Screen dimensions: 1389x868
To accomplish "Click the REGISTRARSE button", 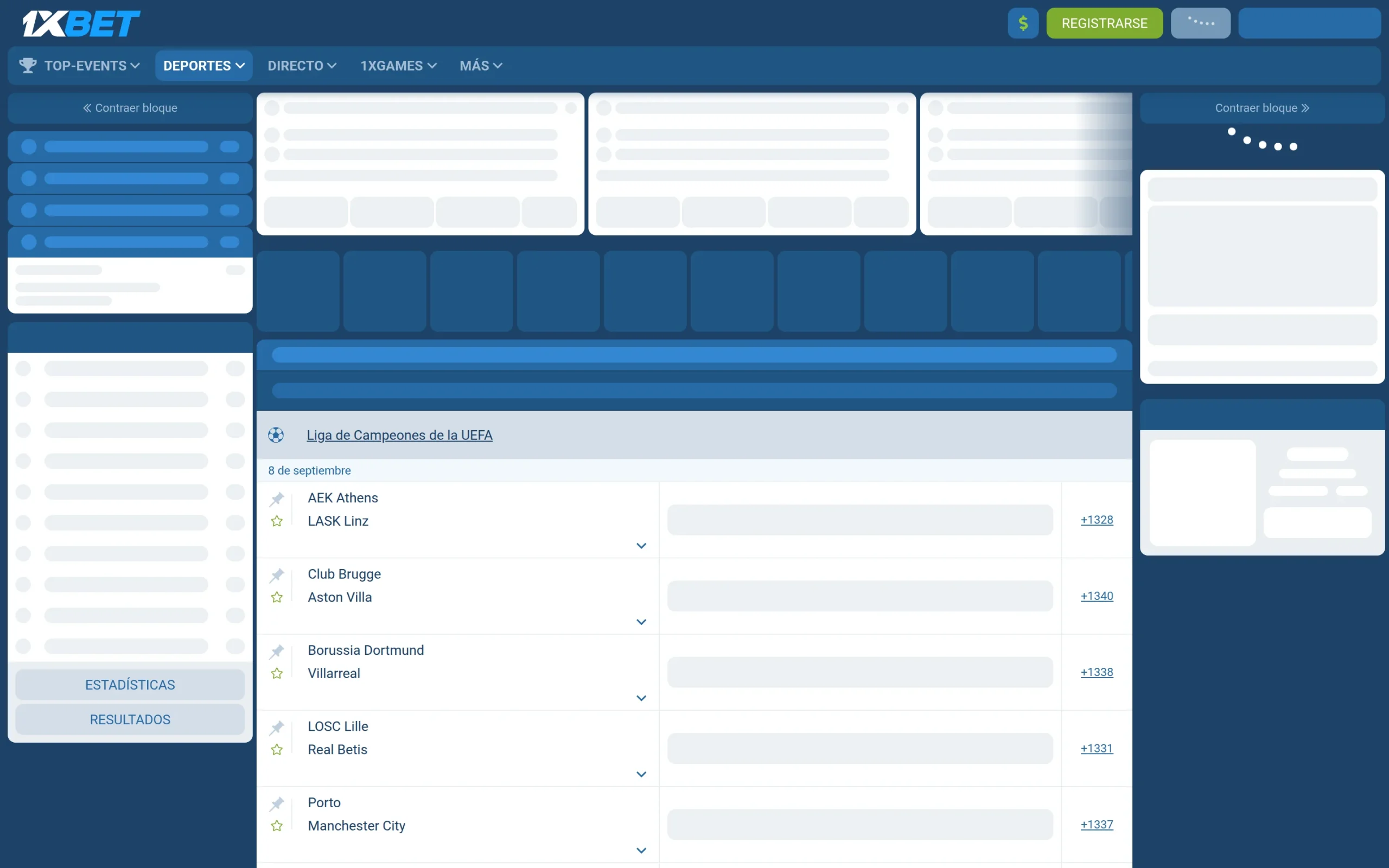I will 1104,23.
